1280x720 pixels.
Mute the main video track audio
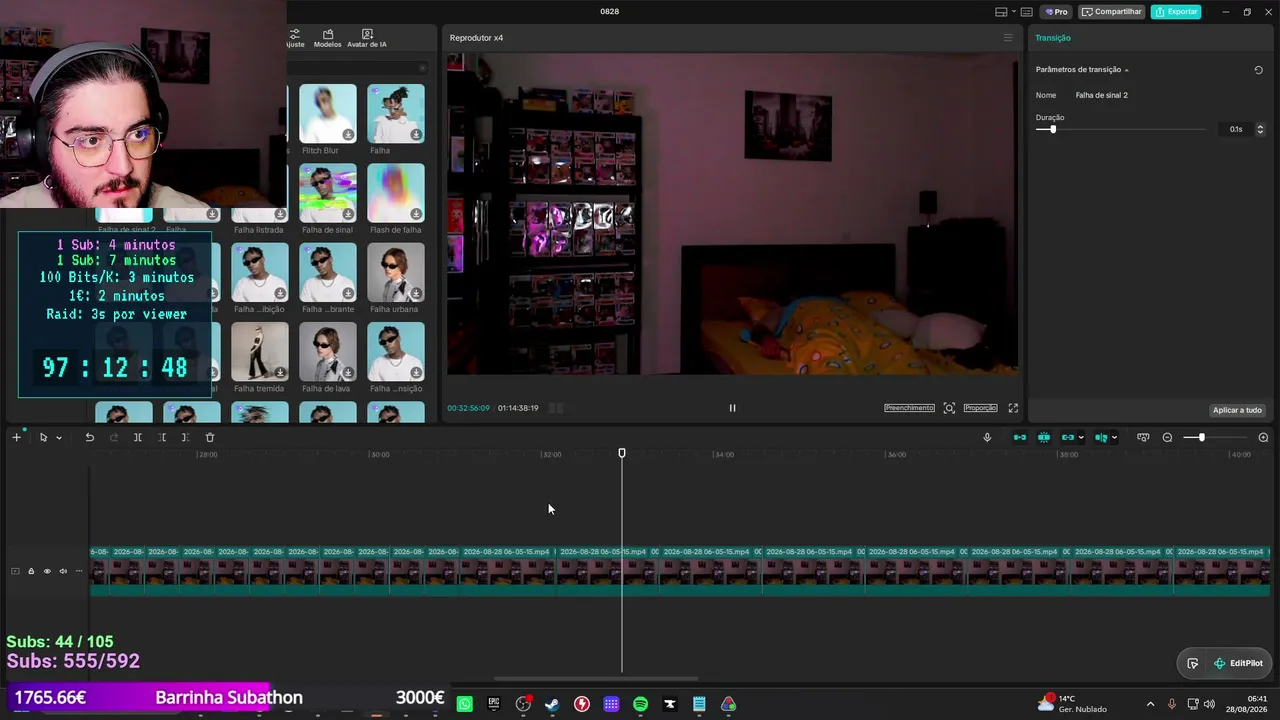63,571
